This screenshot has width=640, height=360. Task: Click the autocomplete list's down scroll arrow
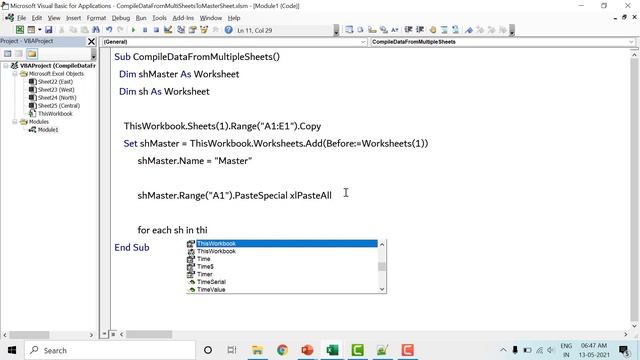[382, 289]
